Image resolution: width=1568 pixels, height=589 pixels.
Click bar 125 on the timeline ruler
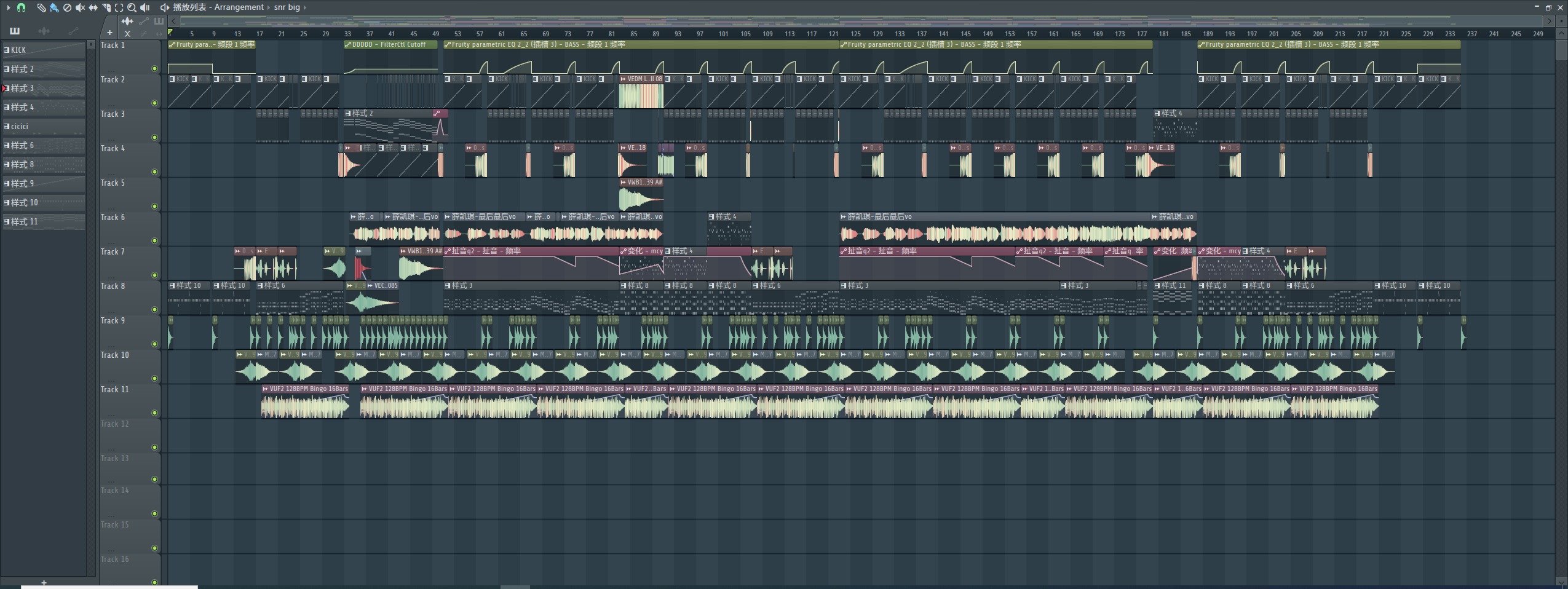coord(855,34)
